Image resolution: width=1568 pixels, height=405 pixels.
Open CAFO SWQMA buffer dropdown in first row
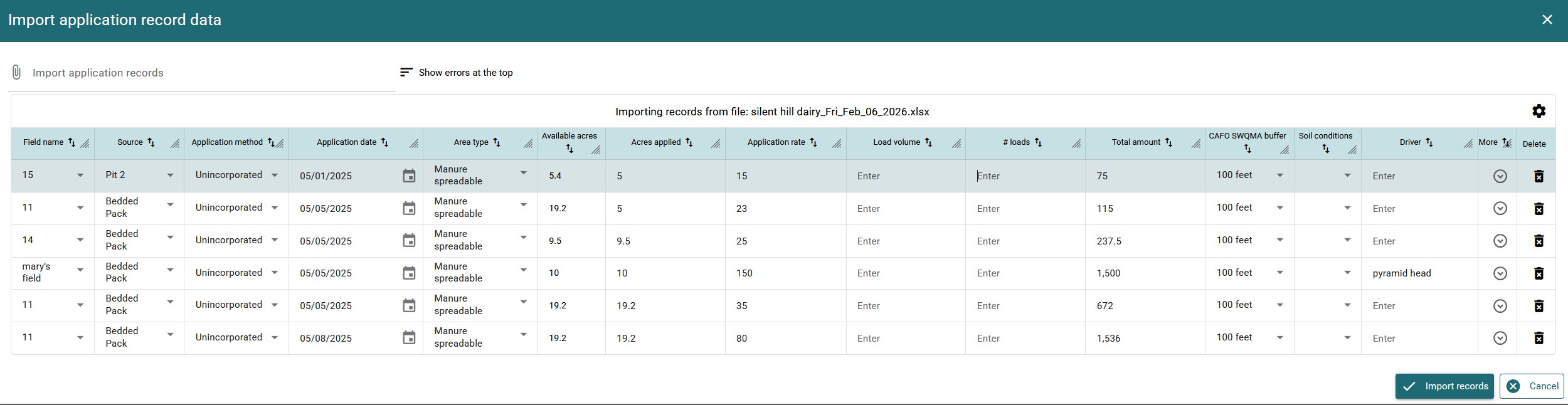[1280, 176]
